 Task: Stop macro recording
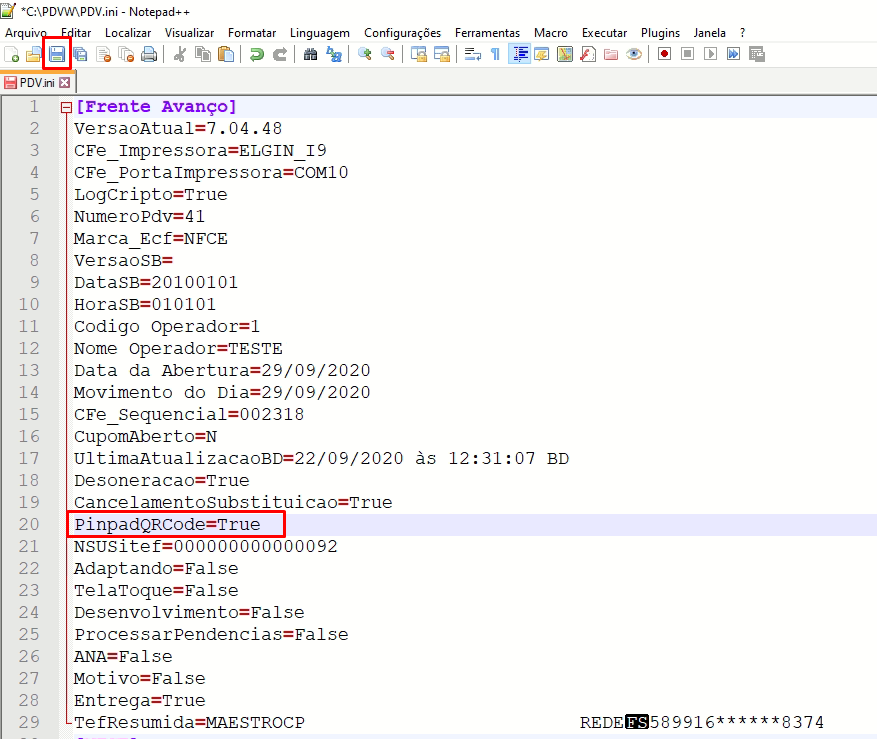click(x=687, y=54)
